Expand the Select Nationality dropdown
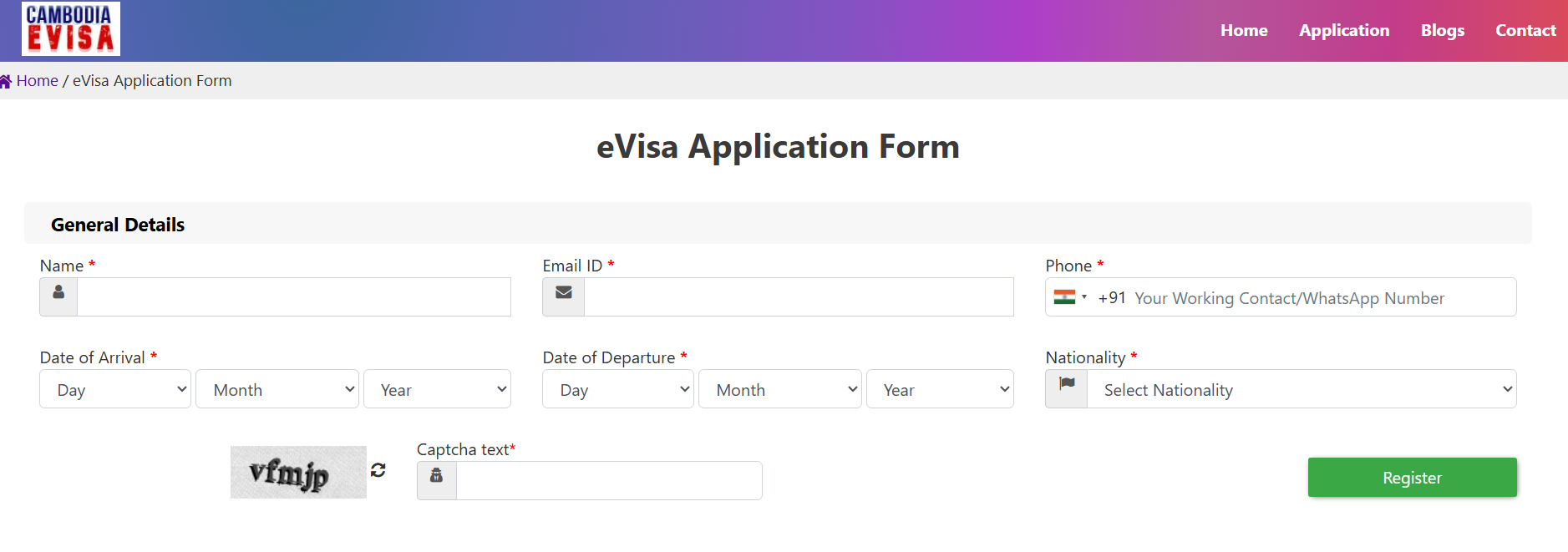 [x=1302, y=389]
